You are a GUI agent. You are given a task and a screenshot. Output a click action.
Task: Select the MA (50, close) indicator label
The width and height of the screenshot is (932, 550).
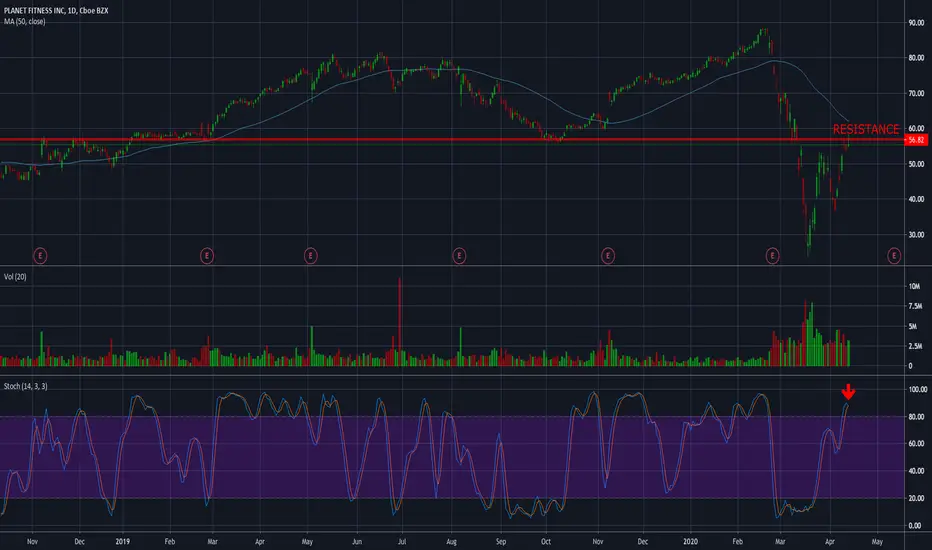[24, 21]
